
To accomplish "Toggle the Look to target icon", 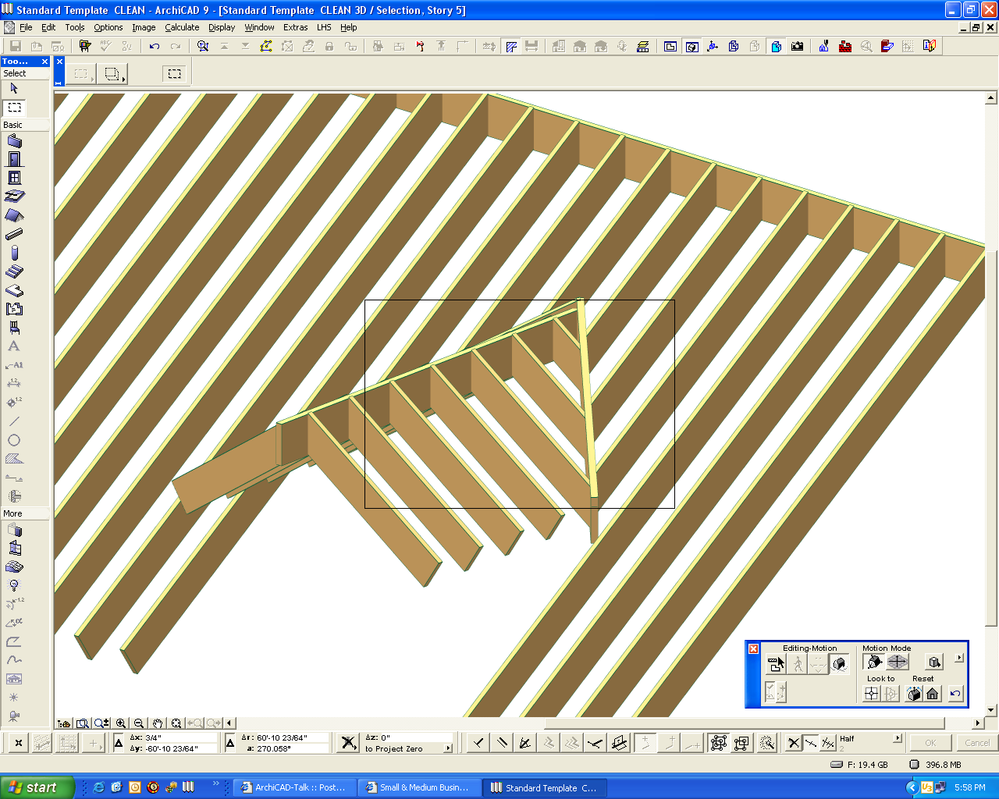I will (872, 694).
